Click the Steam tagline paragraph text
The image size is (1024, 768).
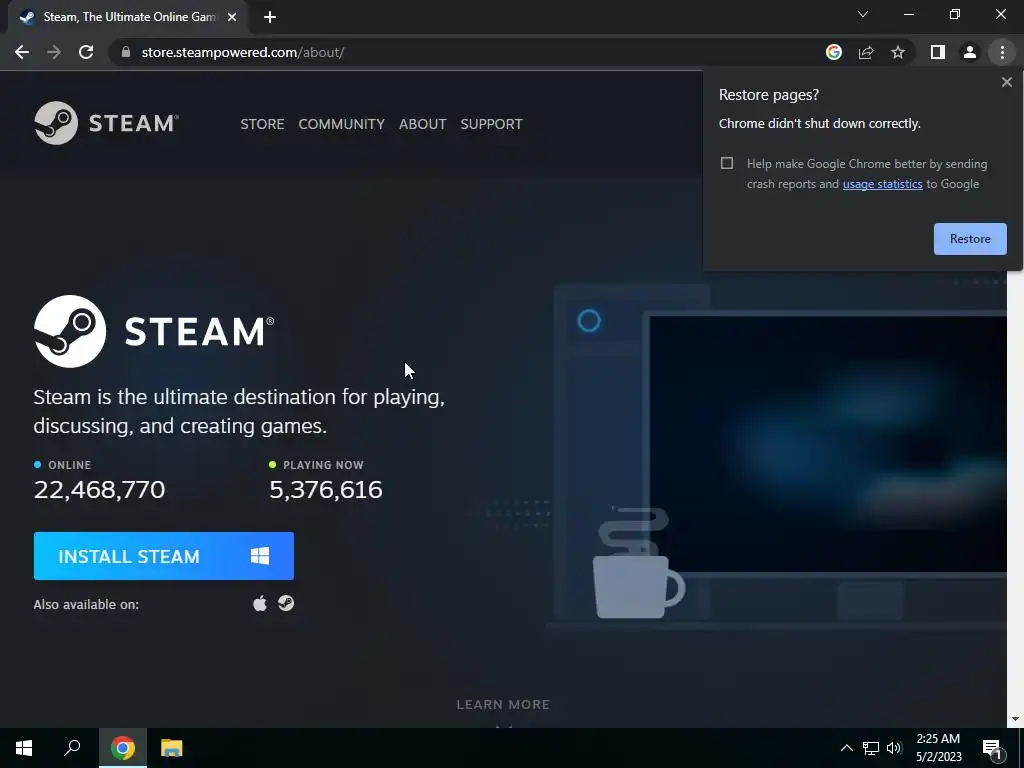(x=239, y=411)
